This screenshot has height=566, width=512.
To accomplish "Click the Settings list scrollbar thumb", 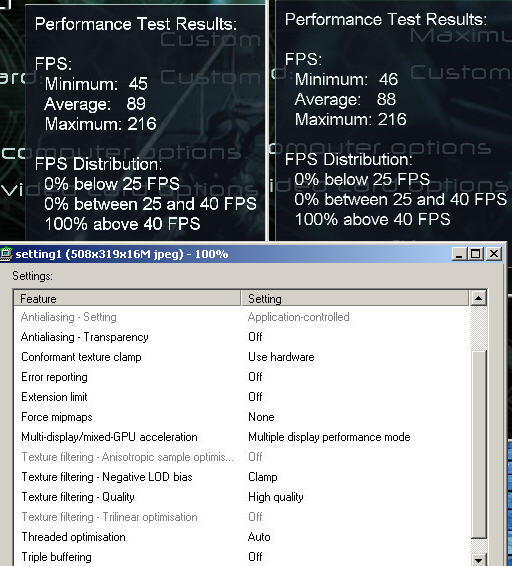I will coord(478,445).
